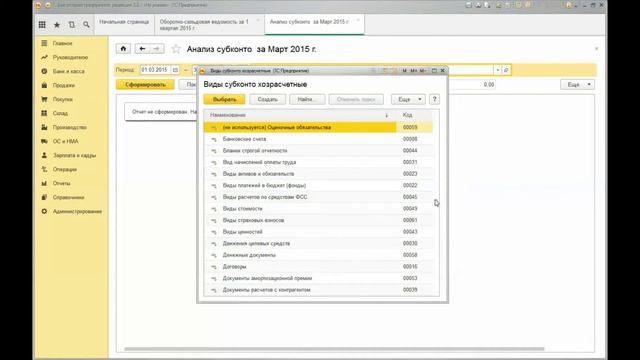This screenshot has height=360, width=640.
Task: Click the Отчеты chart icon
Action: click(44, 183)
